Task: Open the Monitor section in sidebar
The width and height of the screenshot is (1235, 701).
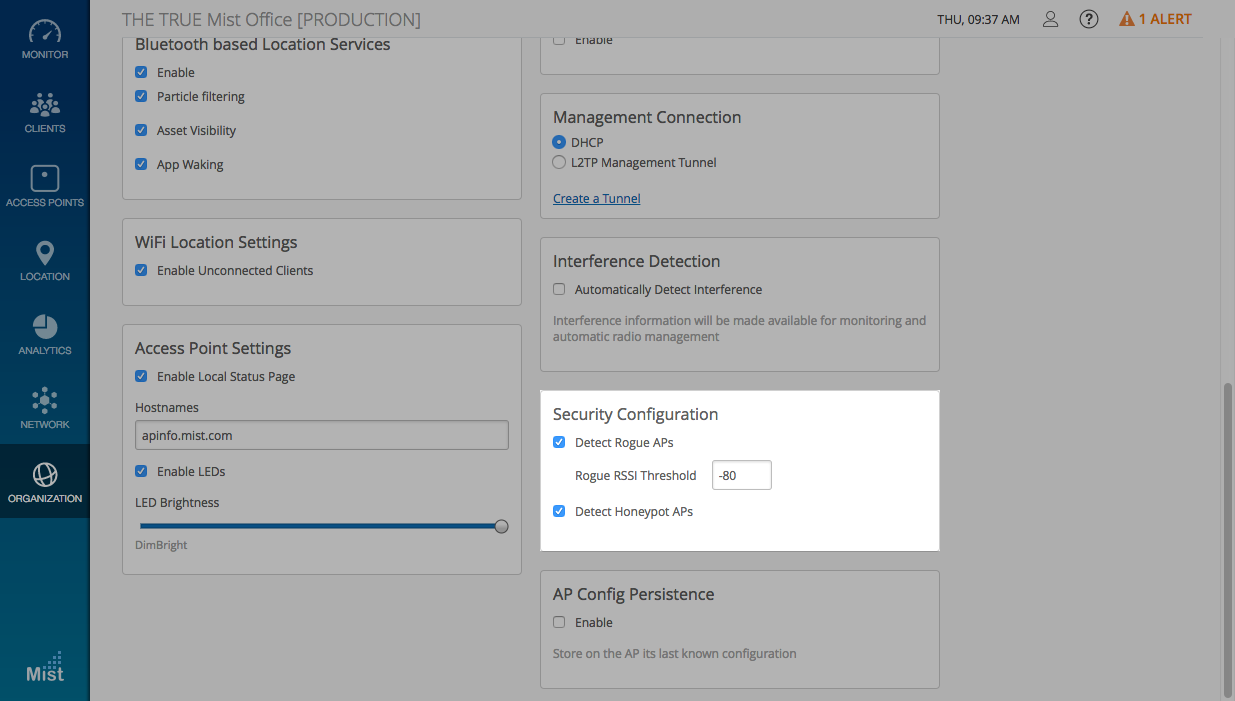Action: point(45,39)
